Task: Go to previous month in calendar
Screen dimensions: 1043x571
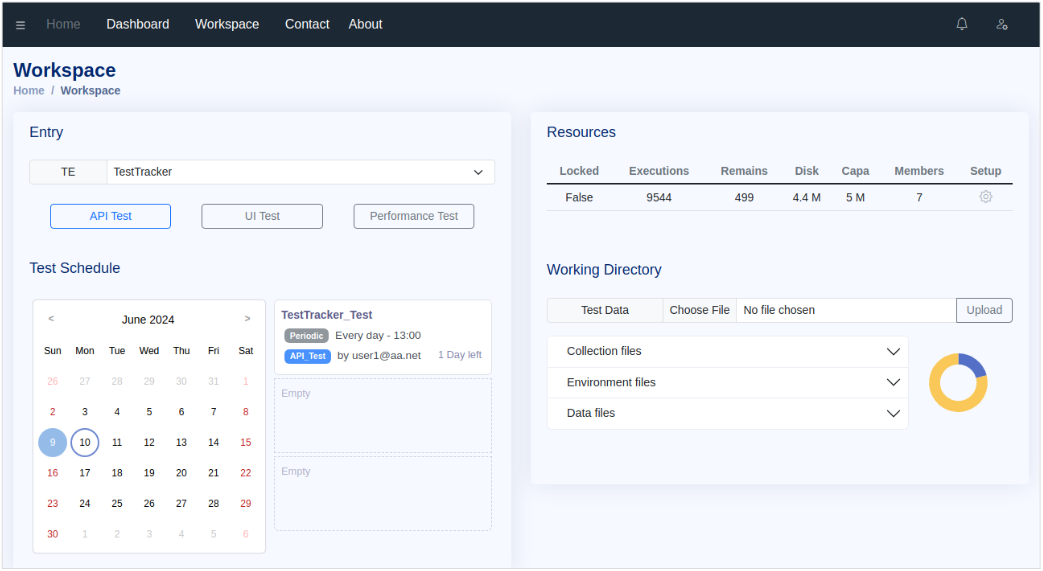Action: tap(51, 319)
